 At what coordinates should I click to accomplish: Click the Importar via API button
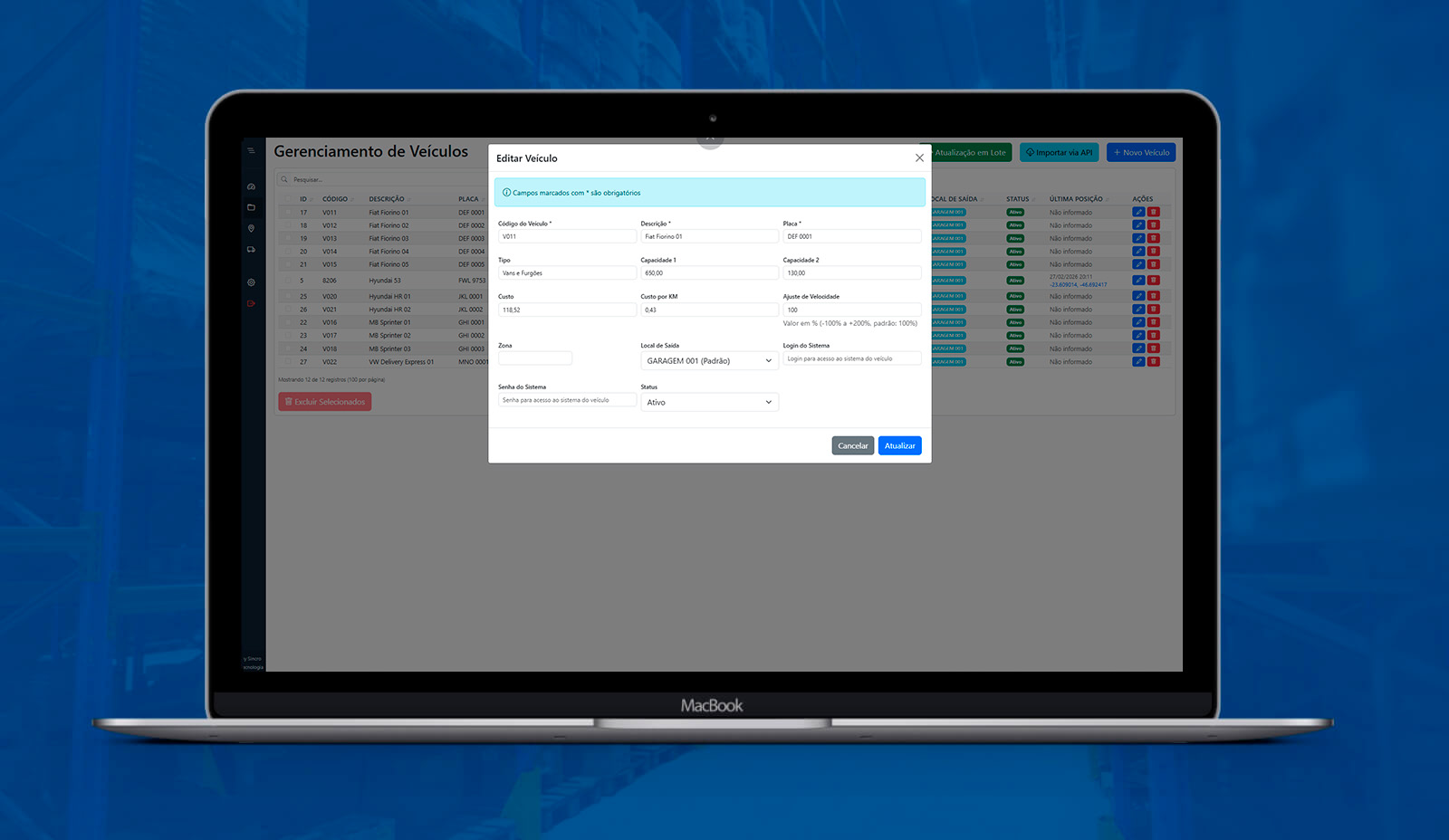pos(1059,153)
